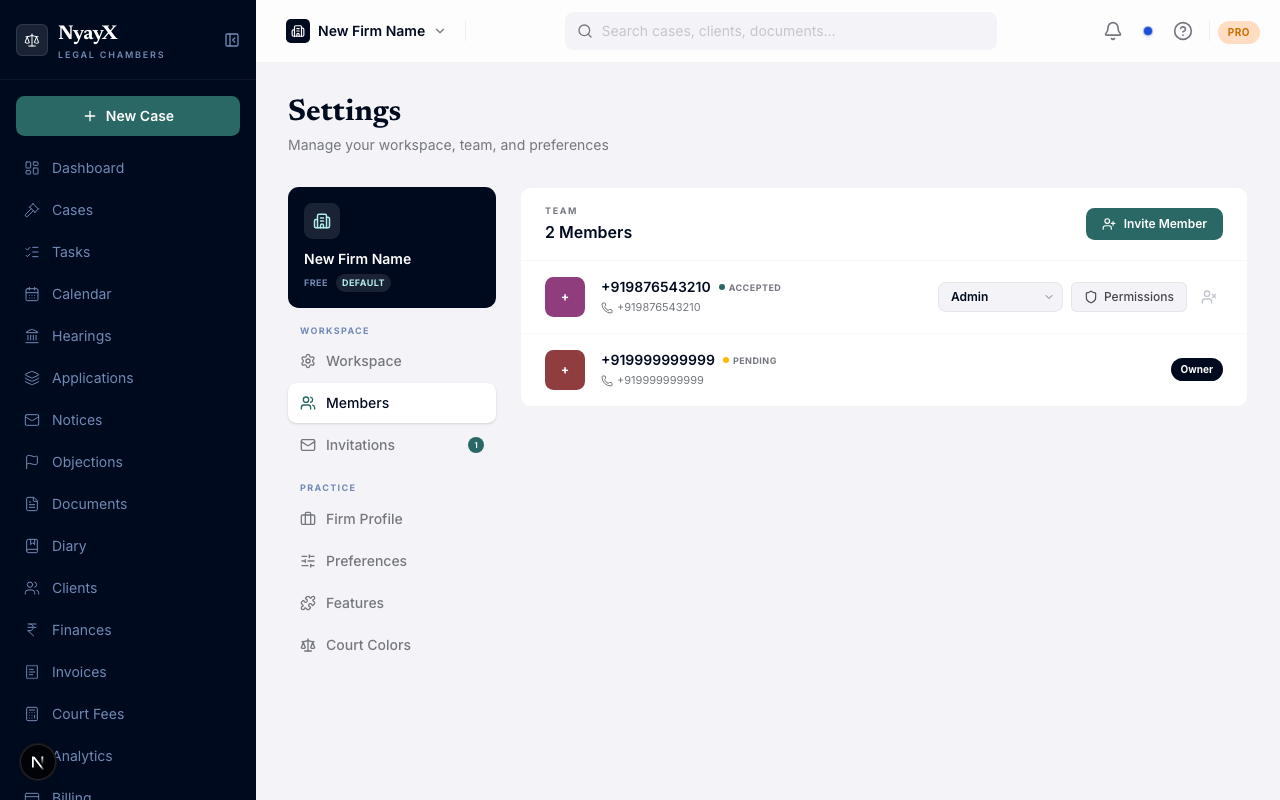Select the Court Colors scales icon
This screenshot has width=1280, height=800.
point(308,645)
